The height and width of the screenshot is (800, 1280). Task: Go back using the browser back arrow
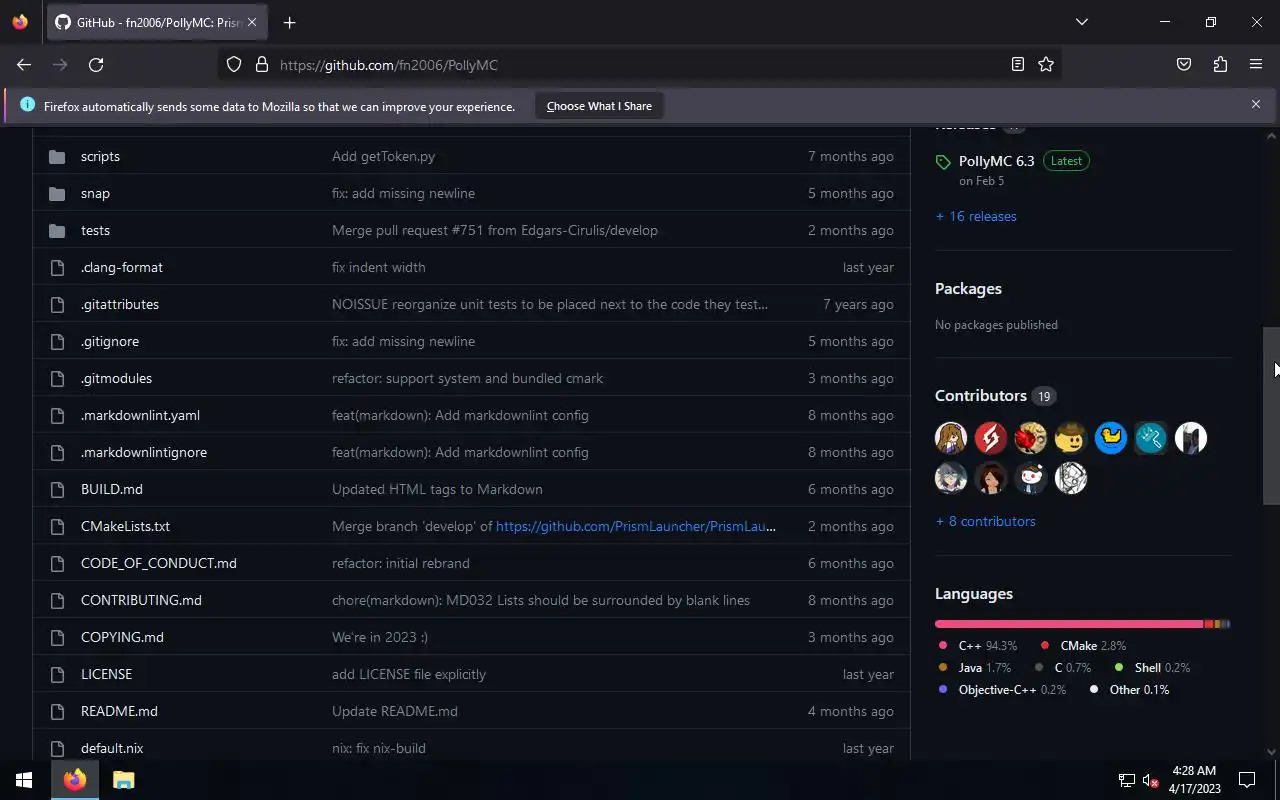24,65
